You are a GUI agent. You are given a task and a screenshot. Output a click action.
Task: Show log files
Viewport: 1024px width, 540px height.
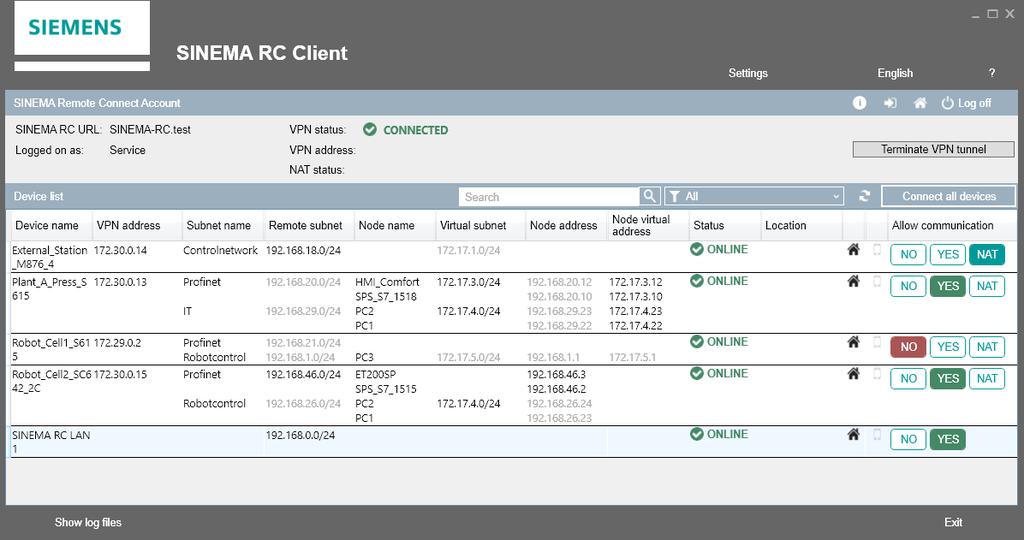point(88,522)
